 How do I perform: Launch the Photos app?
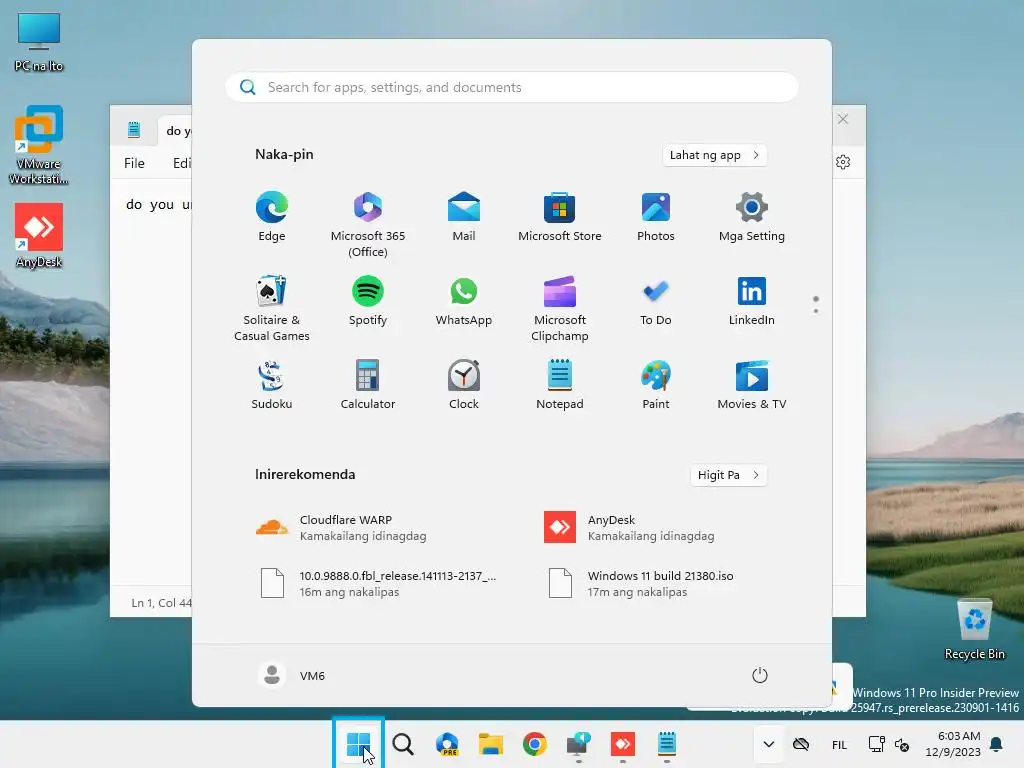656,217
